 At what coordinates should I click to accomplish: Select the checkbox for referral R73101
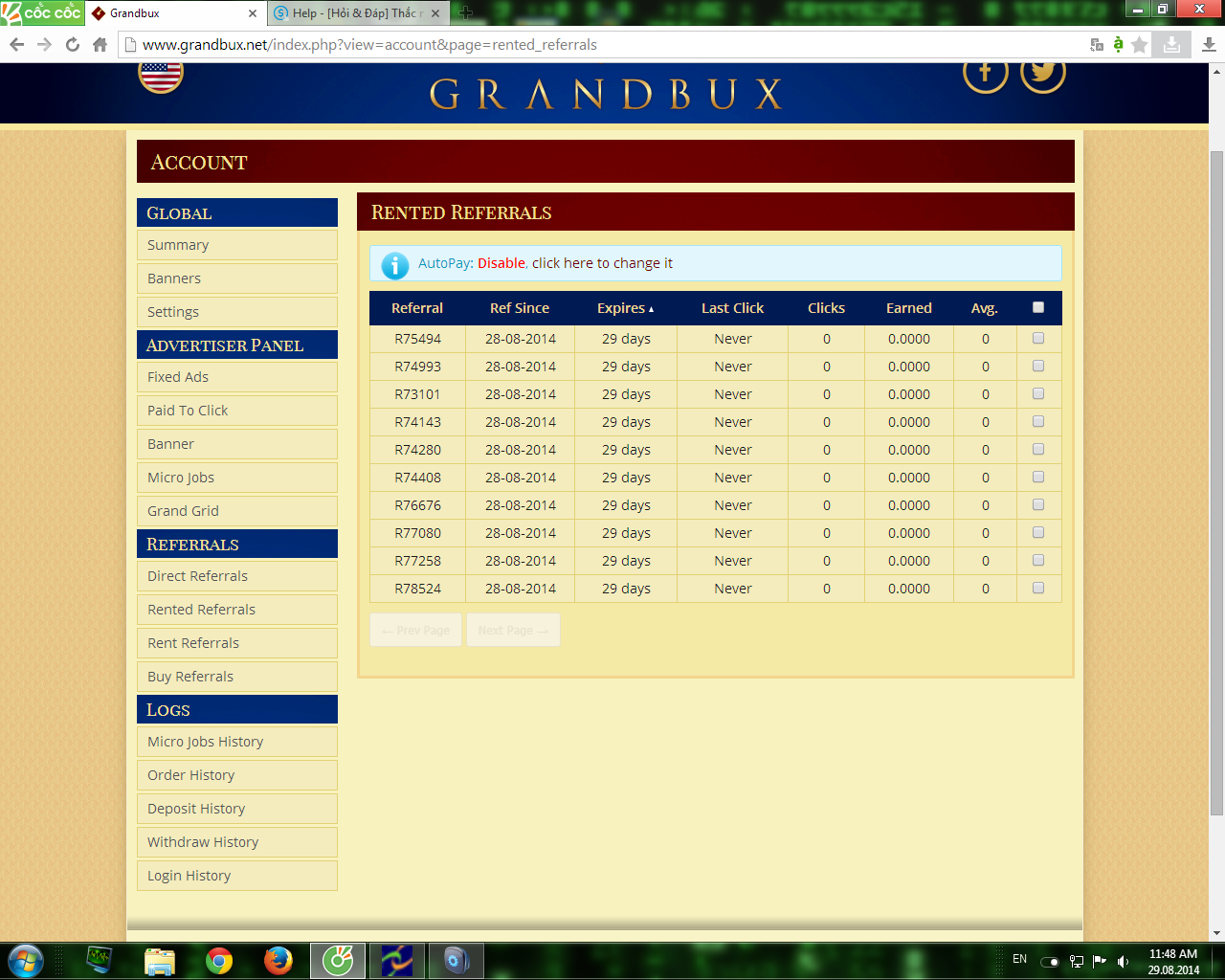click(x=1038, y=393)
